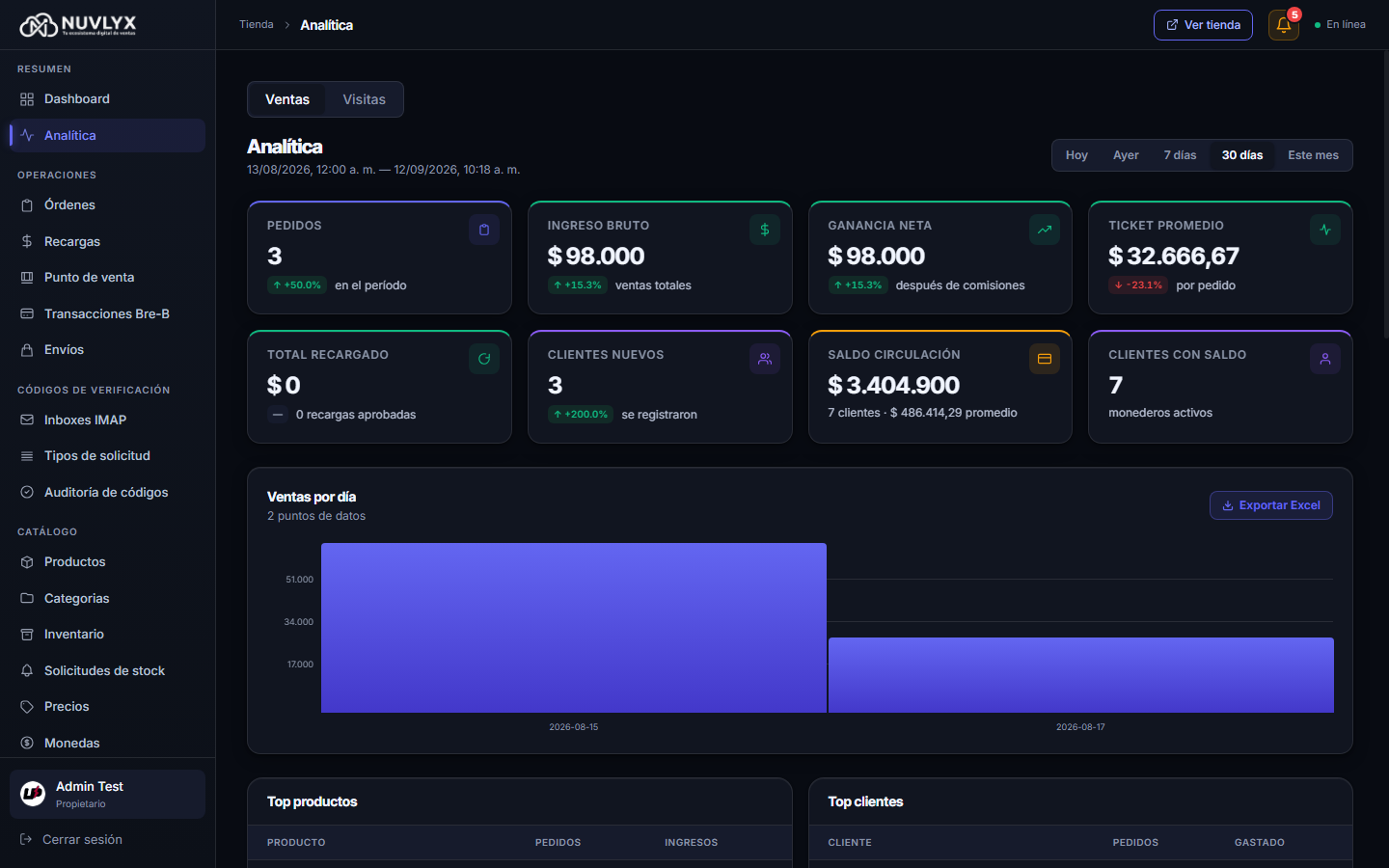Open the Analítica sidebar item
Image resolution: width=1389 pixels, height=868 pixels.
coord(107,136)
